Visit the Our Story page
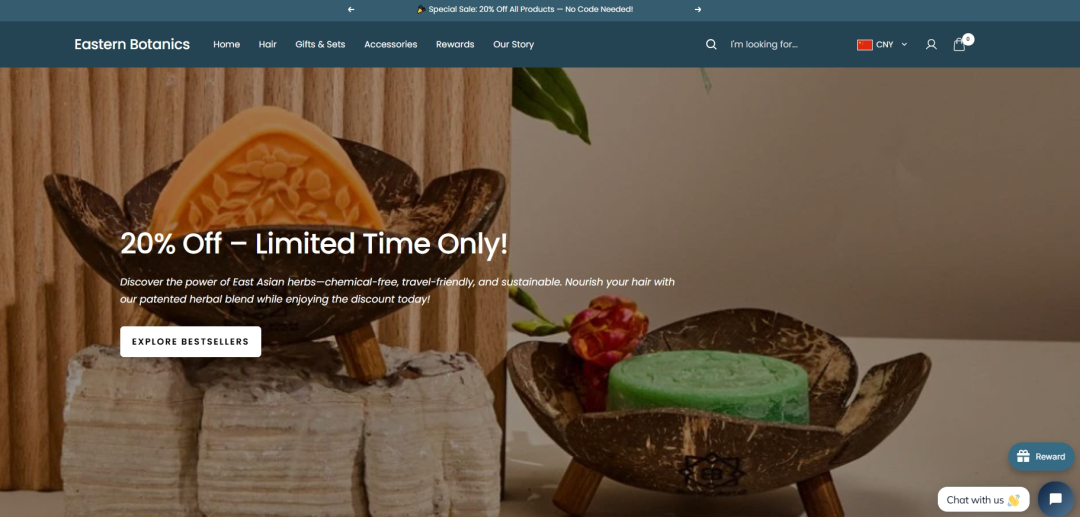This screenshot has width=1080, height=517. pos(513,44)
